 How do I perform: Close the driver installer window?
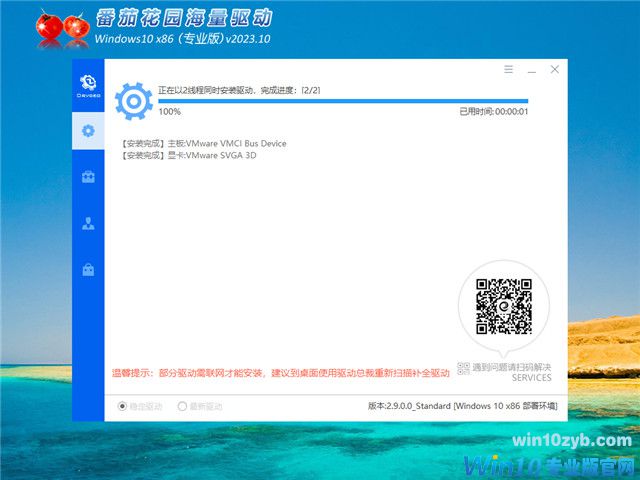tap(555, 70)
